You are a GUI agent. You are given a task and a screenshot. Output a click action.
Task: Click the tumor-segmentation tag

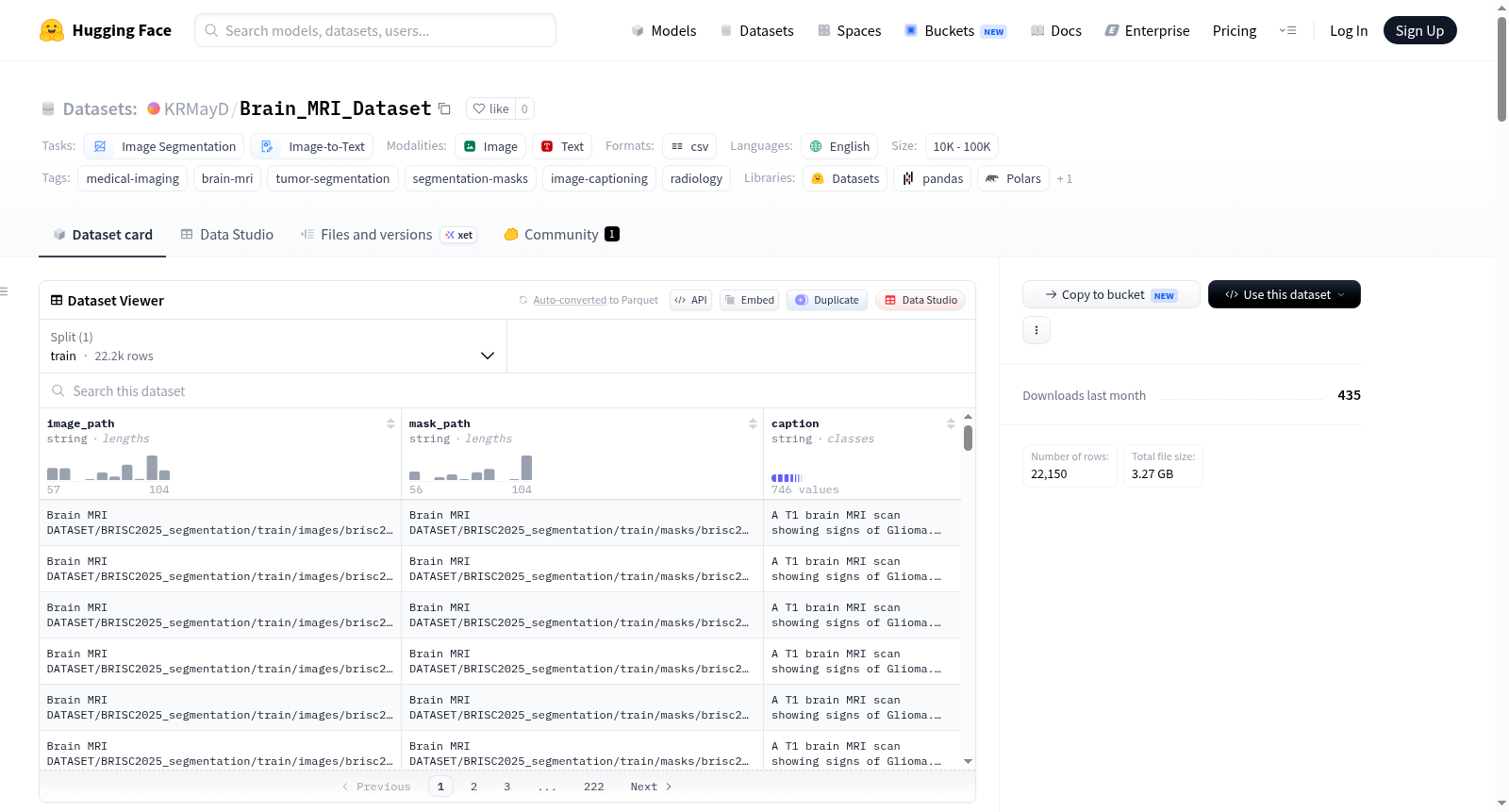point(333,178)
